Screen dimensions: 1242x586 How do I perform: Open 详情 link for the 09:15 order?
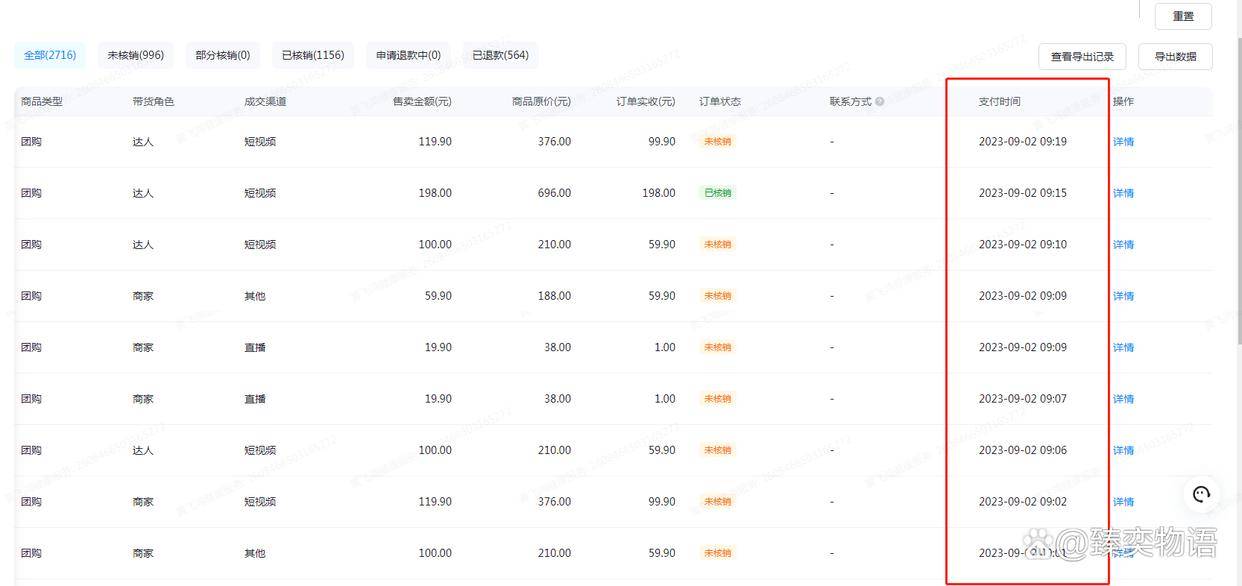coord(1123,192)
